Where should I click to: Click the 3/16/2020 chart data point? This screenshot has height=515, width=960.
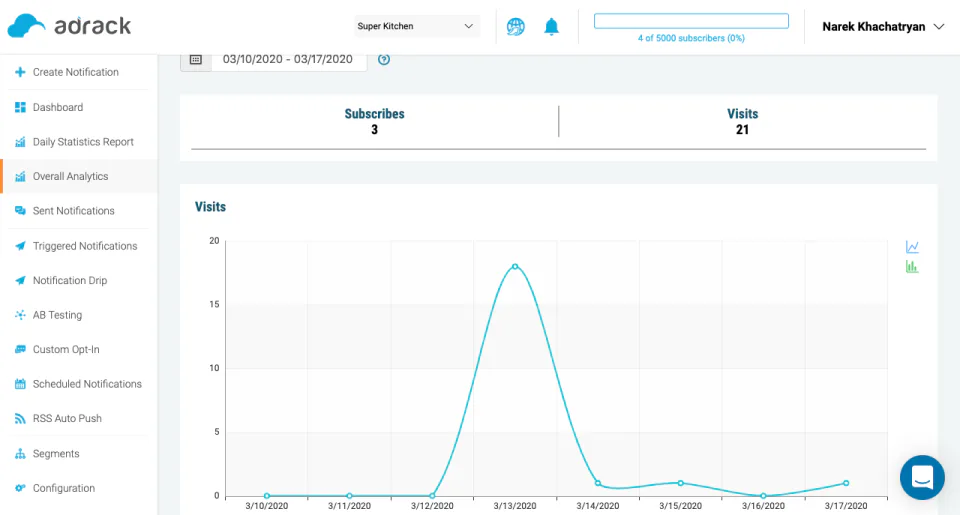coord(763,496)
